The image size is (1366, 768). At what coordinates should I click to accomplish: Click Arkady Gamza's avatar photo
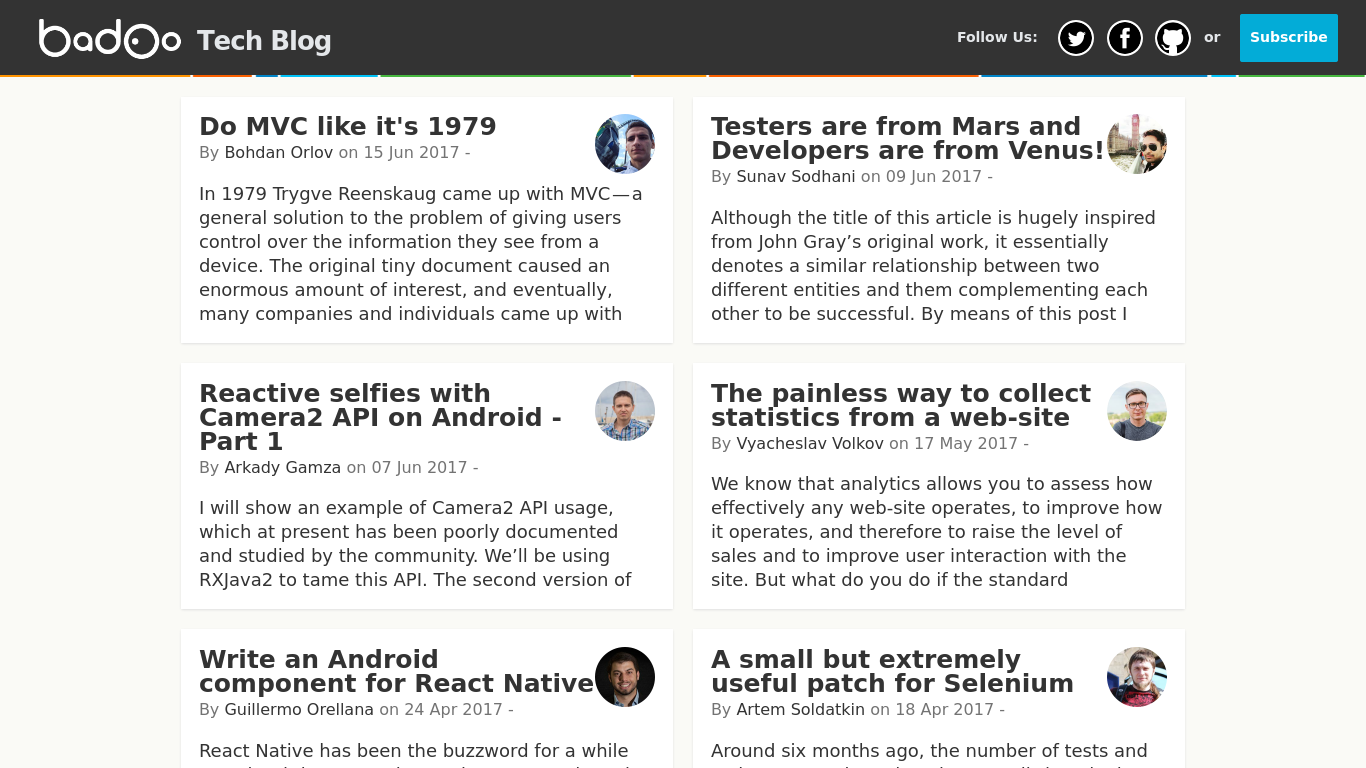pos(625,411)
